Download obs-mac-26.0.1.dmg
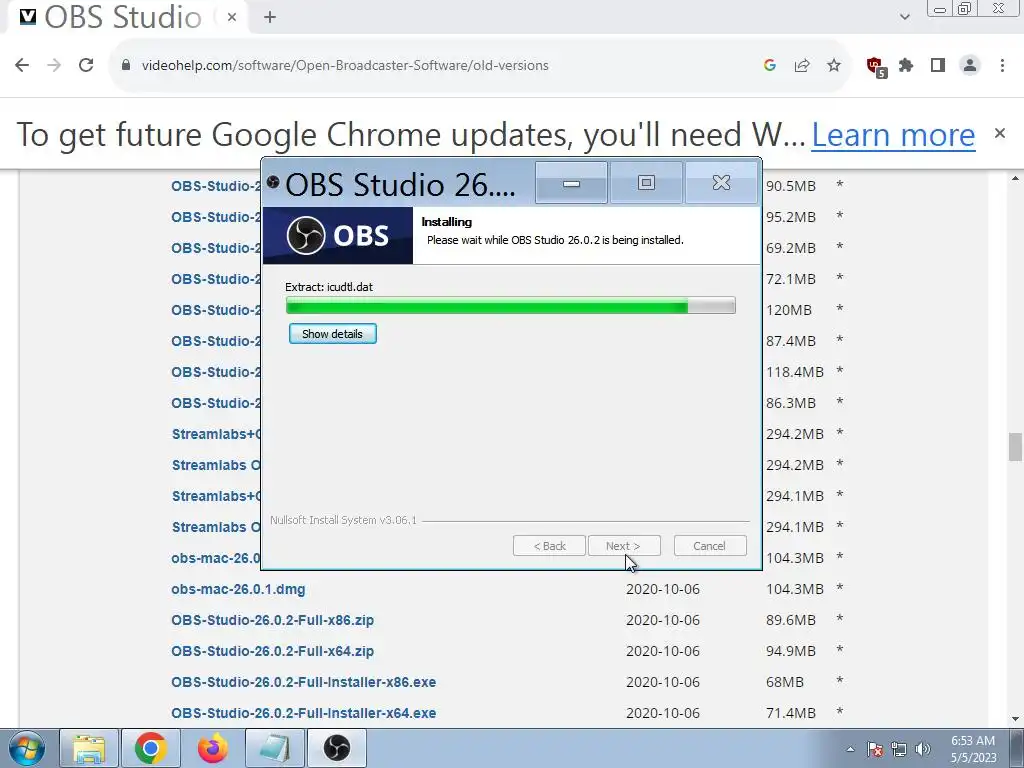Image resolution: width=1024 pixels, height=768 pixels. click(238, 589)
